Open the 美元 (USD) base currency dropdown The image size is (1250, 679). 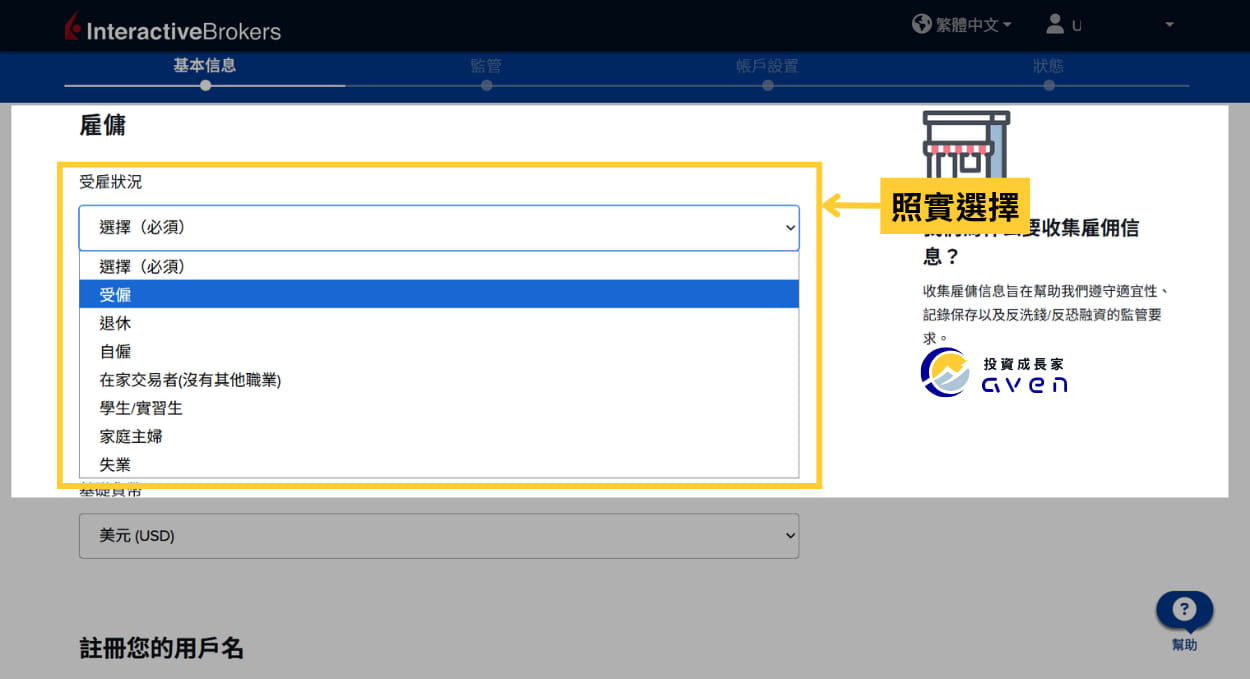tap(439, 536)
